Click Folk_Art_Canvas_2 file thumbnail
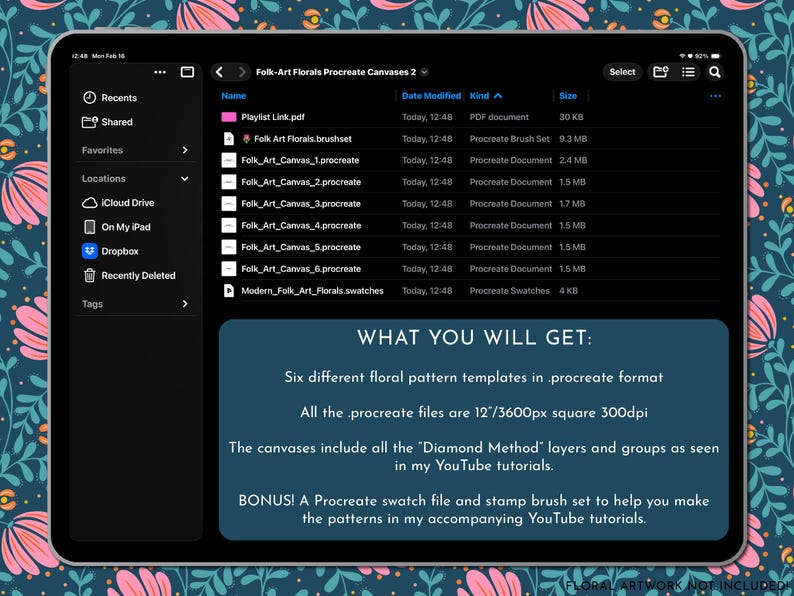This screenshot has height=596, width=794. 229,182
